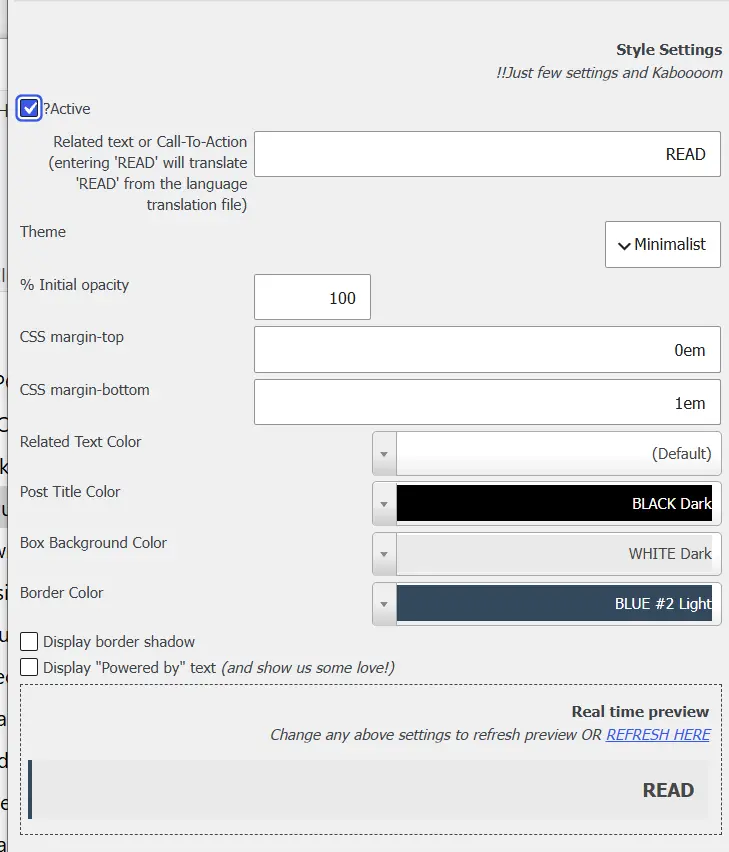Expand Box Background Color dropdown arrow
The height and width of the screenshot is (852, 729).
384,554
